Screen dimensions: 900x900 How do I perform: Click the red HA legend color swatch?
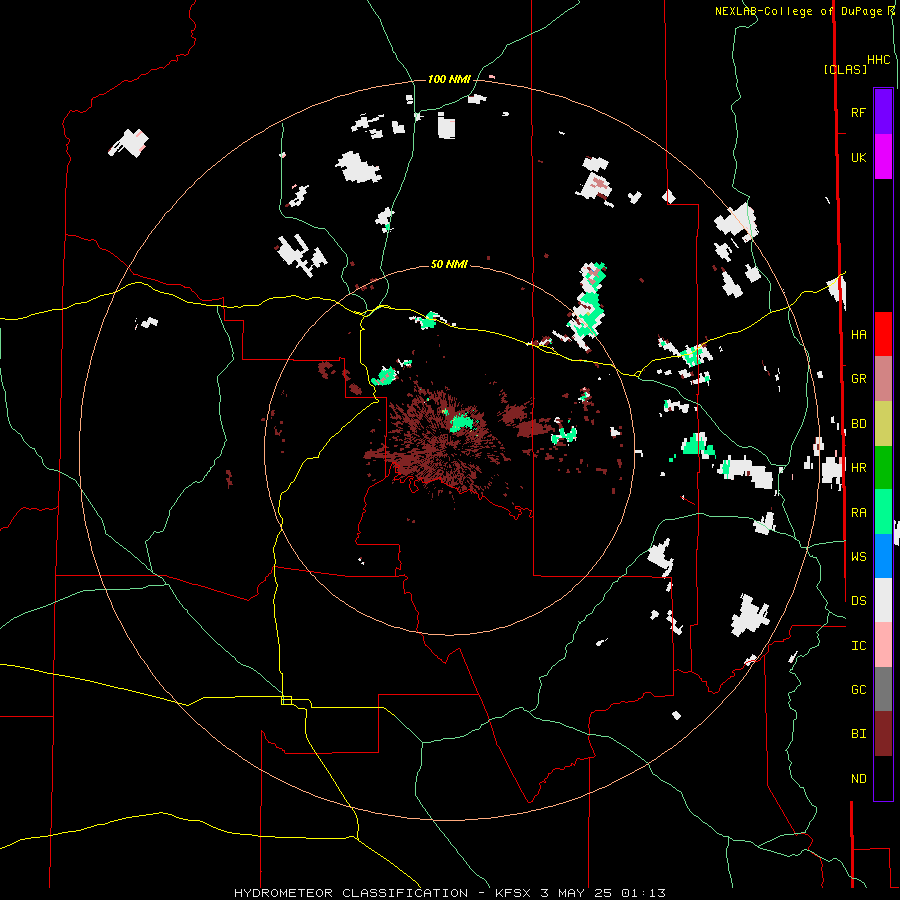[x=883, y=334]
